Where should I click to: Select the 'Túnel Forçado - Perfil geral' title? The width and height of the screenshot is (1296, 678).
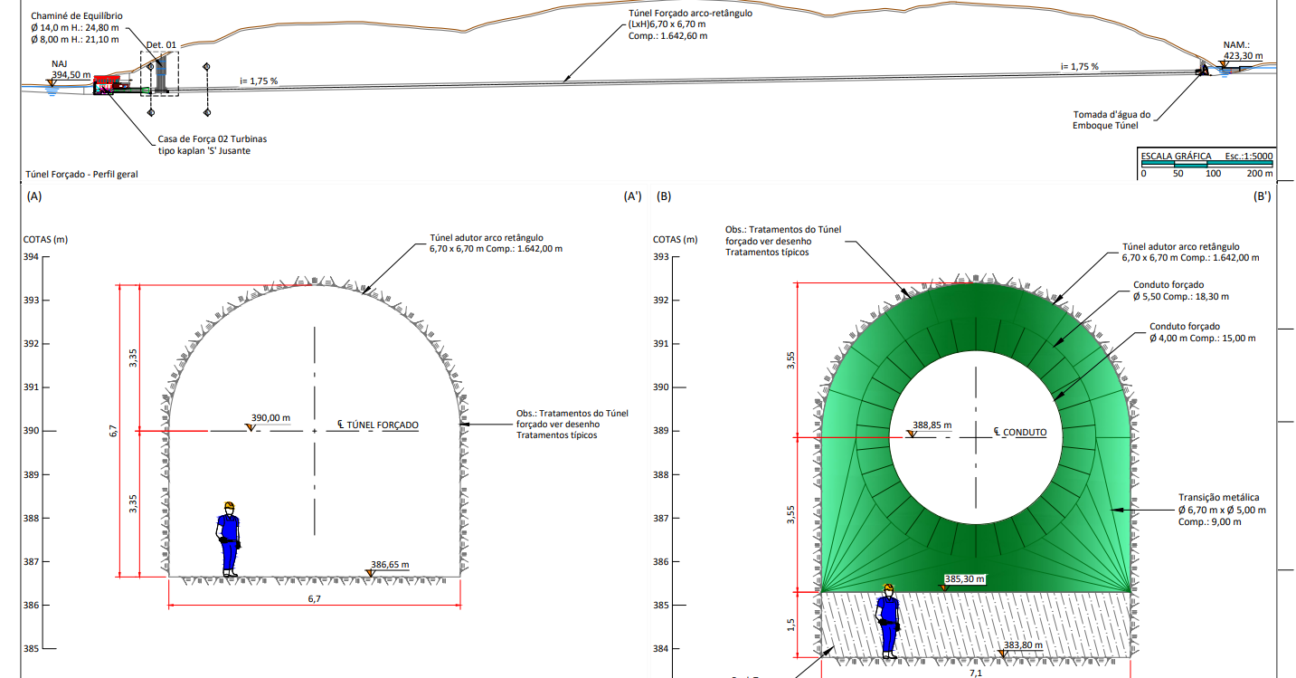coord(81,173)
